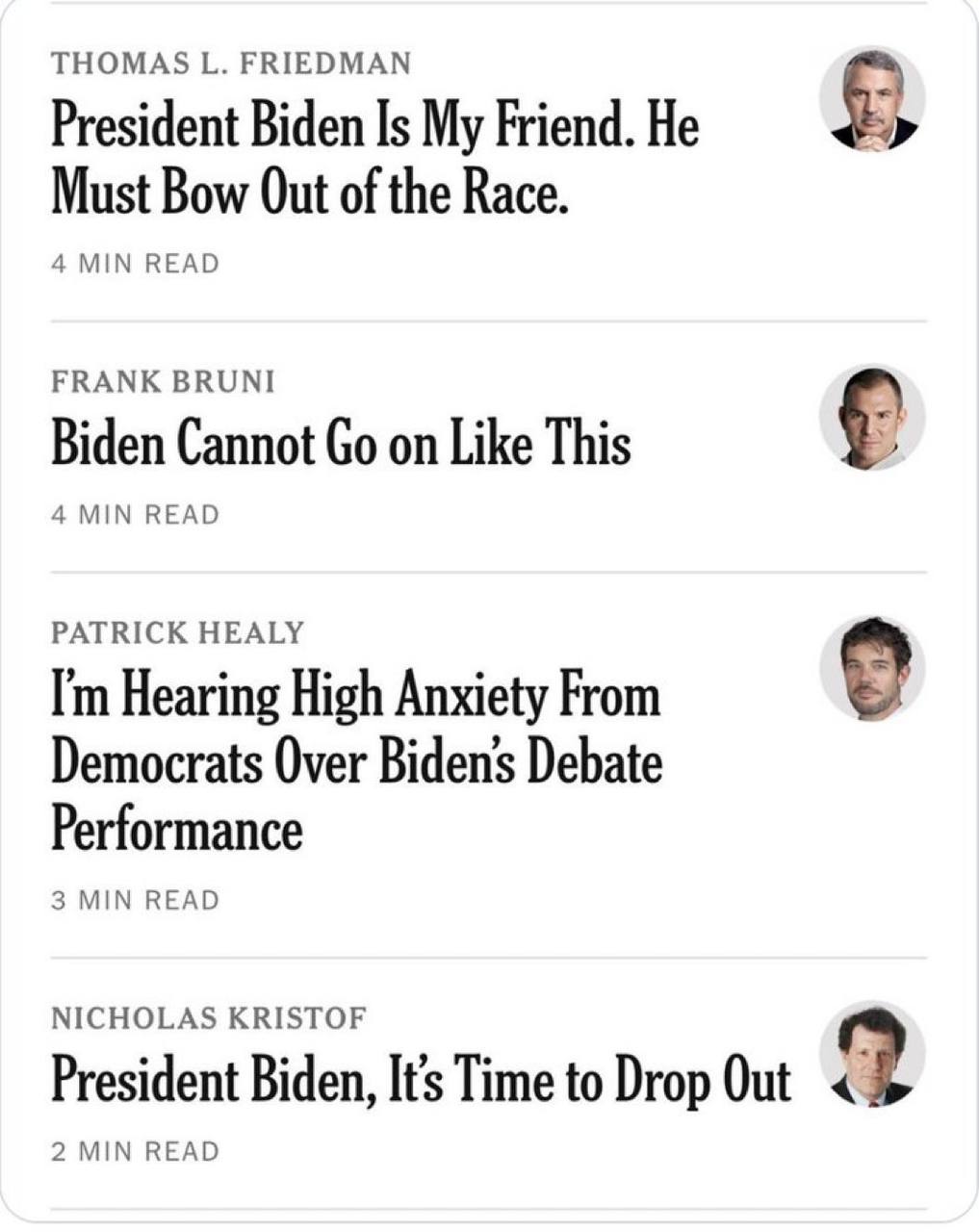Click '4 MIN READ' under Friedman's headline
Viewport: 979px width, 1232px height.
[x=135, y=264]
